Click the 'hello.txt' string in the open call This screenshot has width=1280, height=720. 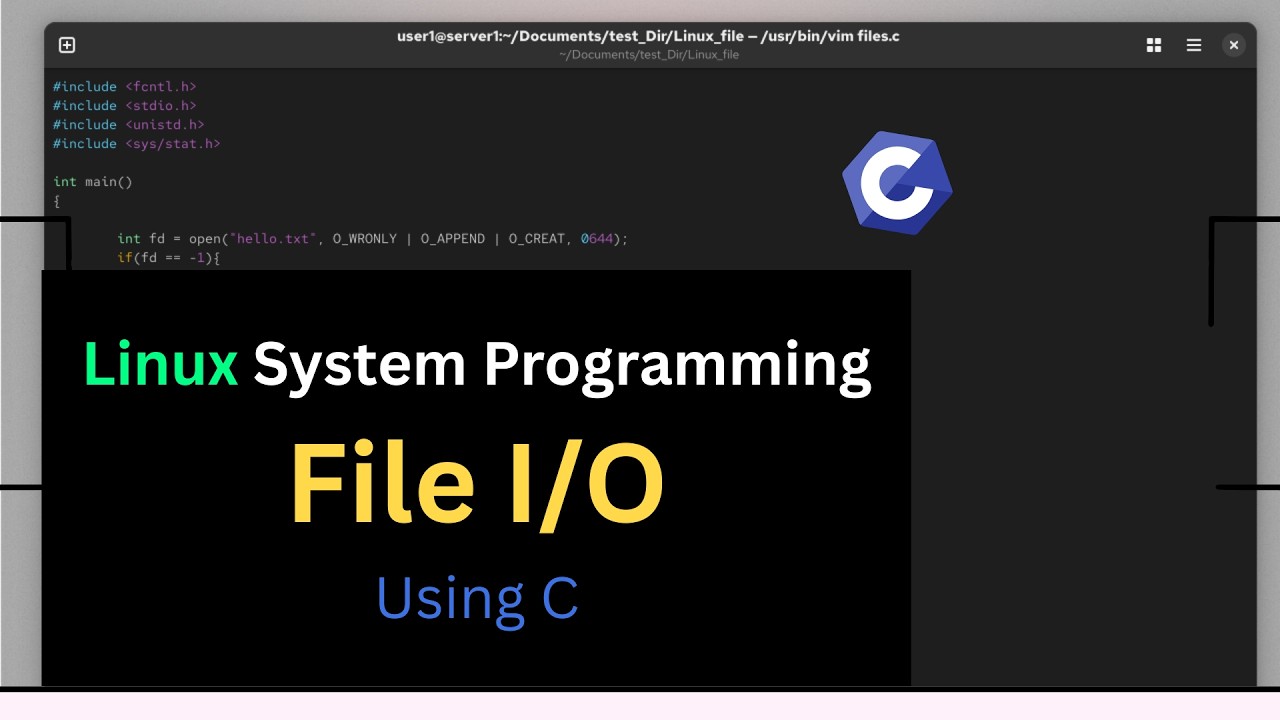[273, 239]
